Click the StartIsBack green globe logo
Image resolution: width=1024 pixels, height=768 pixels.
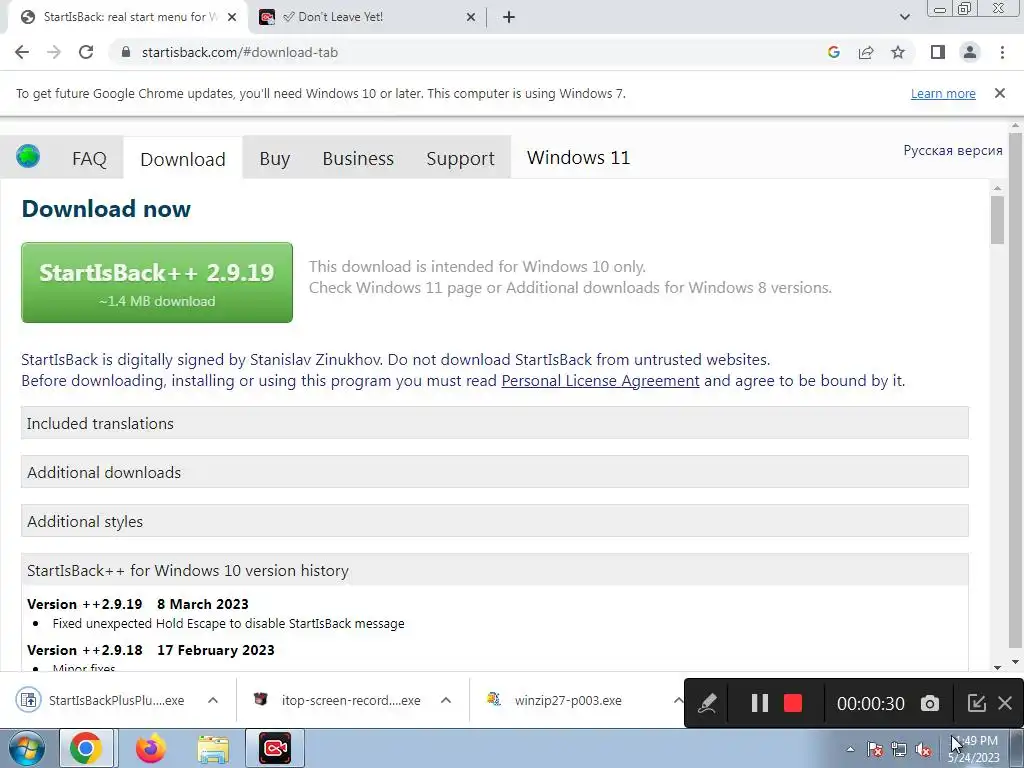click(x=28, y=157)
